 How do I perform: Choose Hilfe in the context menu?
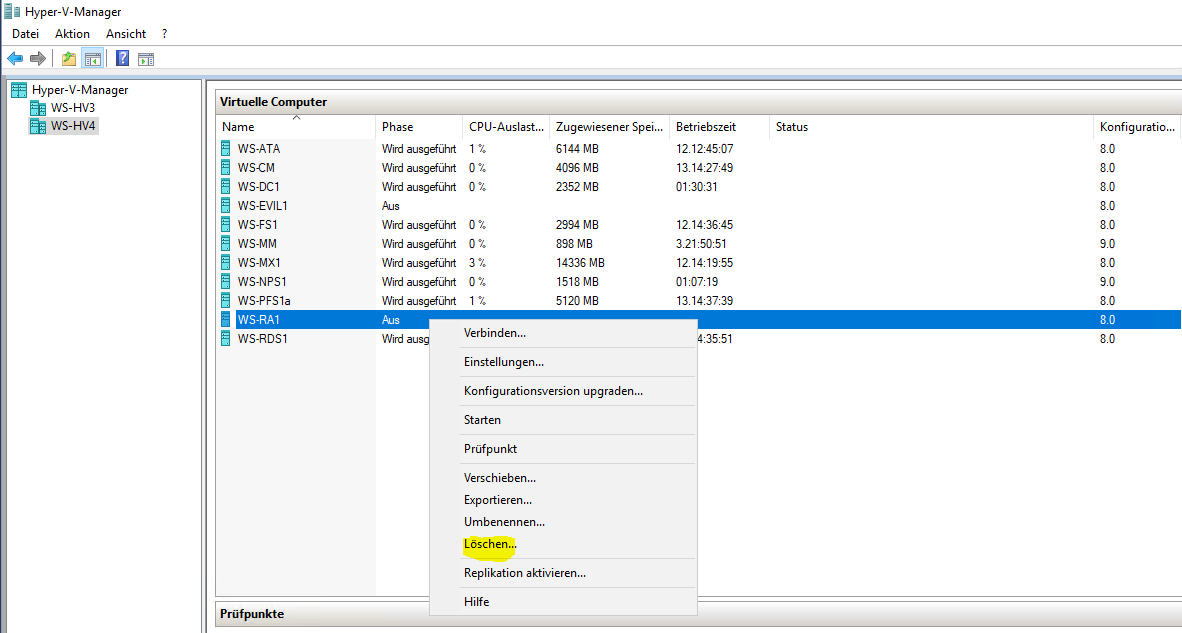[563, 602]
